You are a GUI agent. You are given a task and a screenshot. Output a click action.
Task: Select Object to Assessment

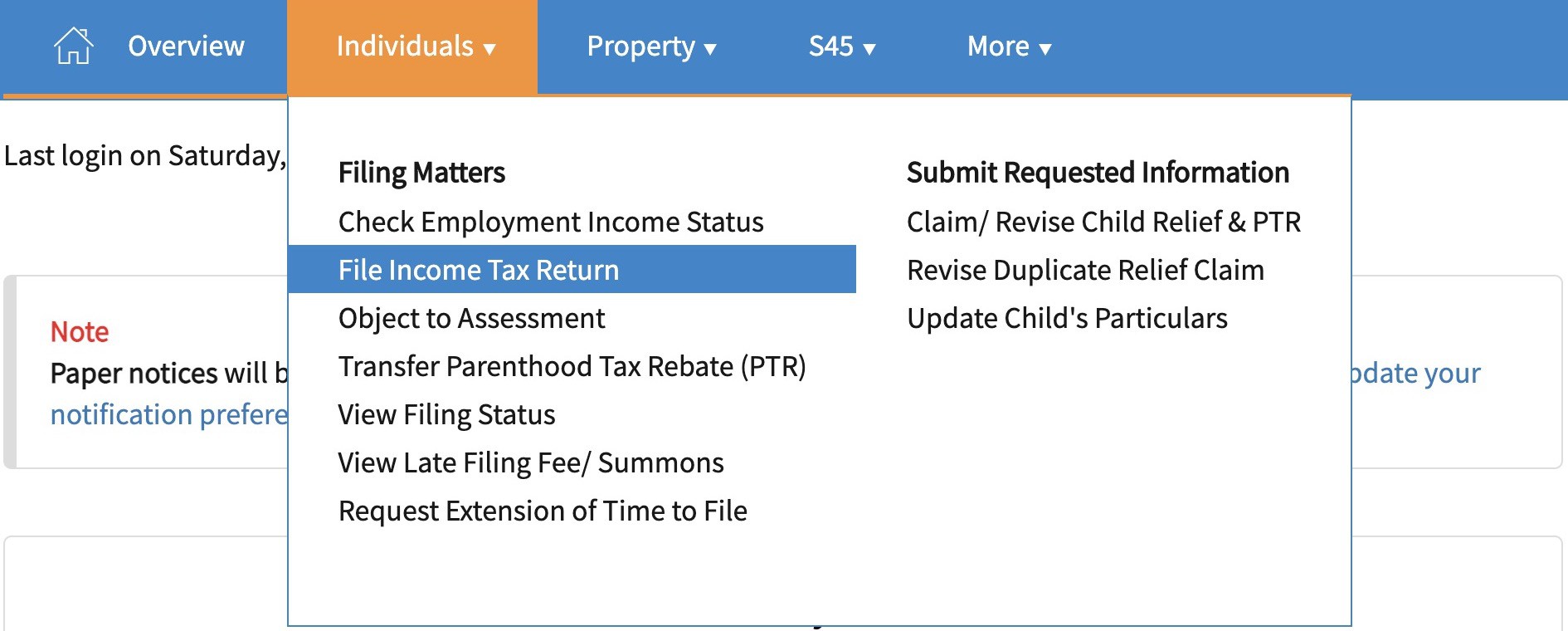pos(471,318)
